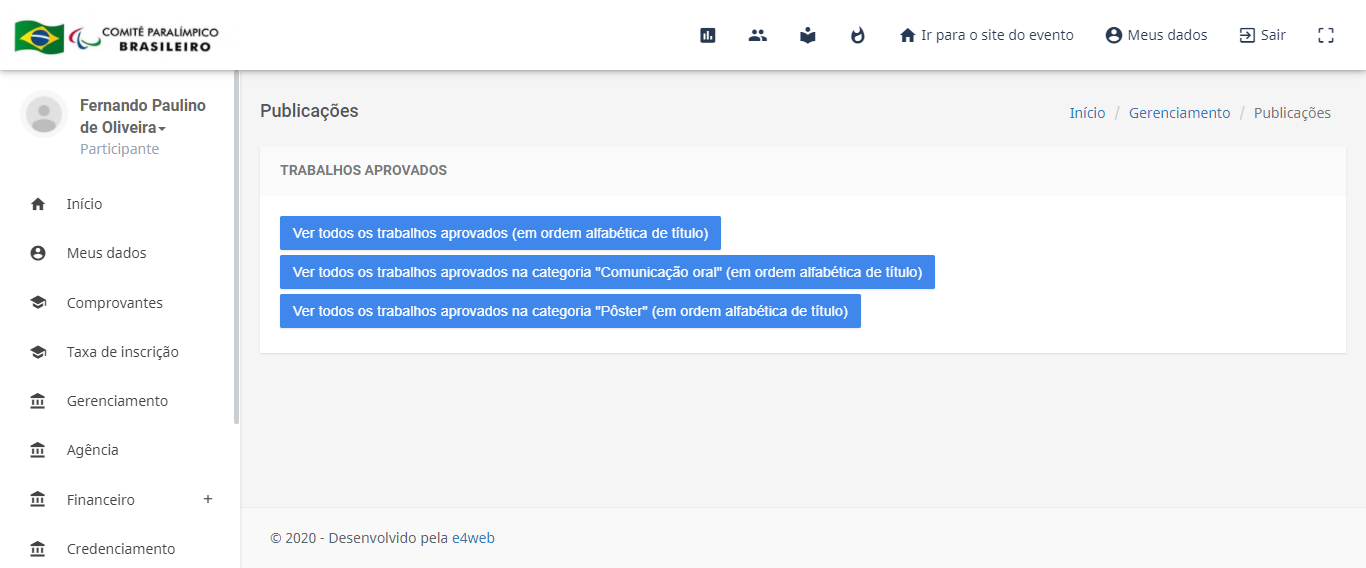This screenshot has height=568, width=1366.
Task: Click the graduation cap icon beside Comprovantes
Action: (38, 303)
